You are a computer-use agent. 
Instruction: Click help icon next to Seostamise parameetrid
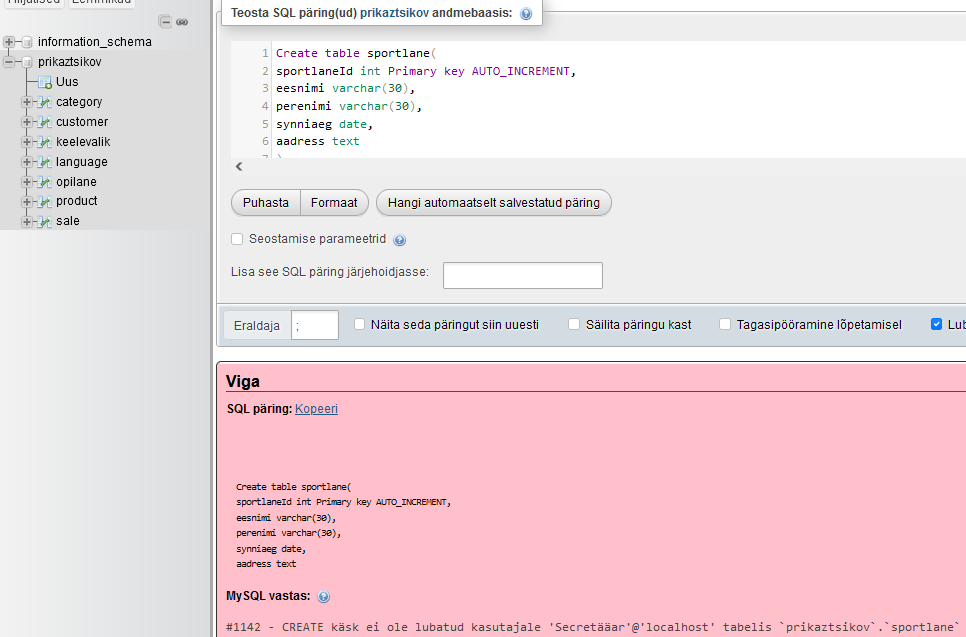[400, 240]
